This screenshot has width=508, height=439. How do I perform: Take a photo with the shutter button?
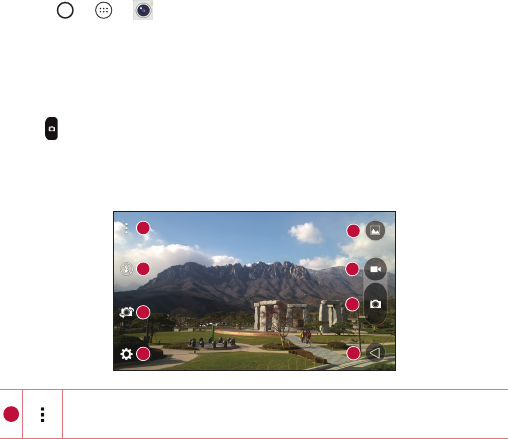375,304
